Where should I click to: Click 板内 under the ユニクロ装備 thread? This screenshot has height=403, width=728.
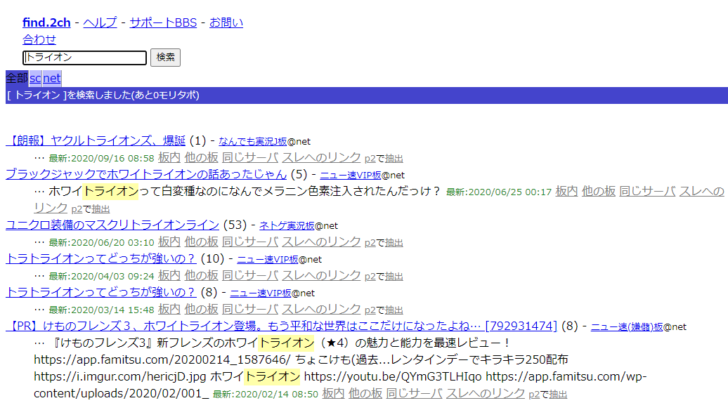click(169, 241)
